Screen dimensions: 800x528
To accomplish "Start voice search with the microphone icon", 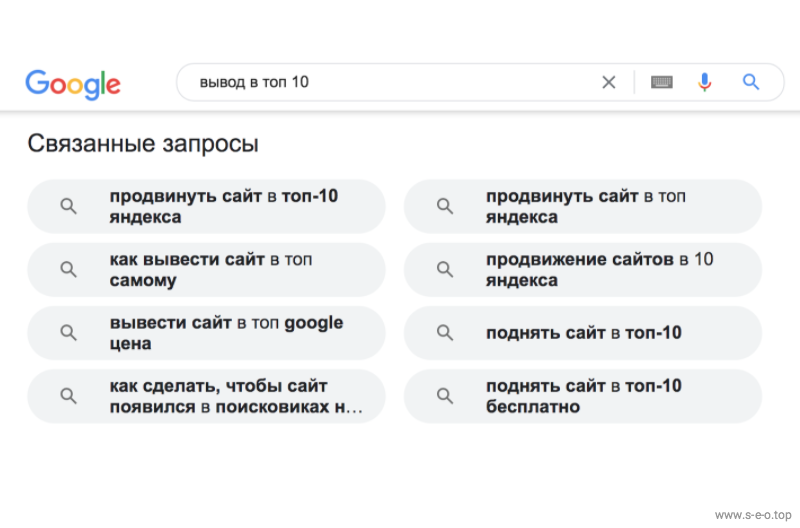I will coord(705,82).
